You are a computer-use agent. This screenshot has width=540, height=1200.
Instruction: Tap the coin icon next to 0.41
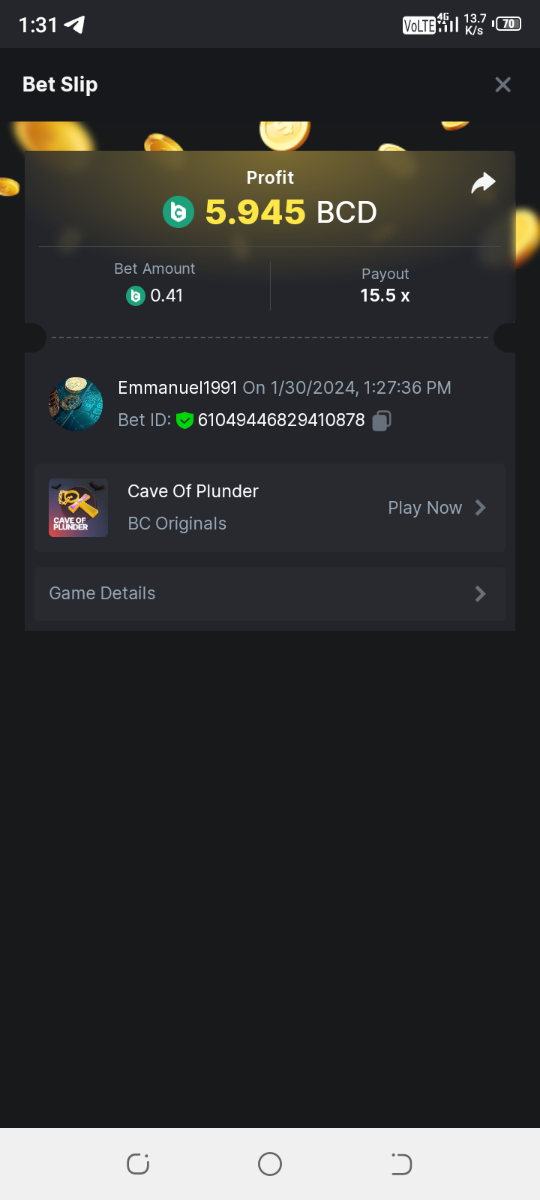pos(135,296)
